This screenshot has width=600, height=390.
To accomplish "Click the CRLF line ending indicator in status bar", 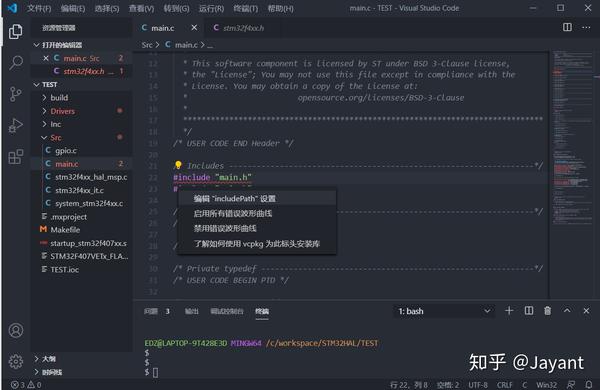I will pyautogui.click(x=504, y=385).
